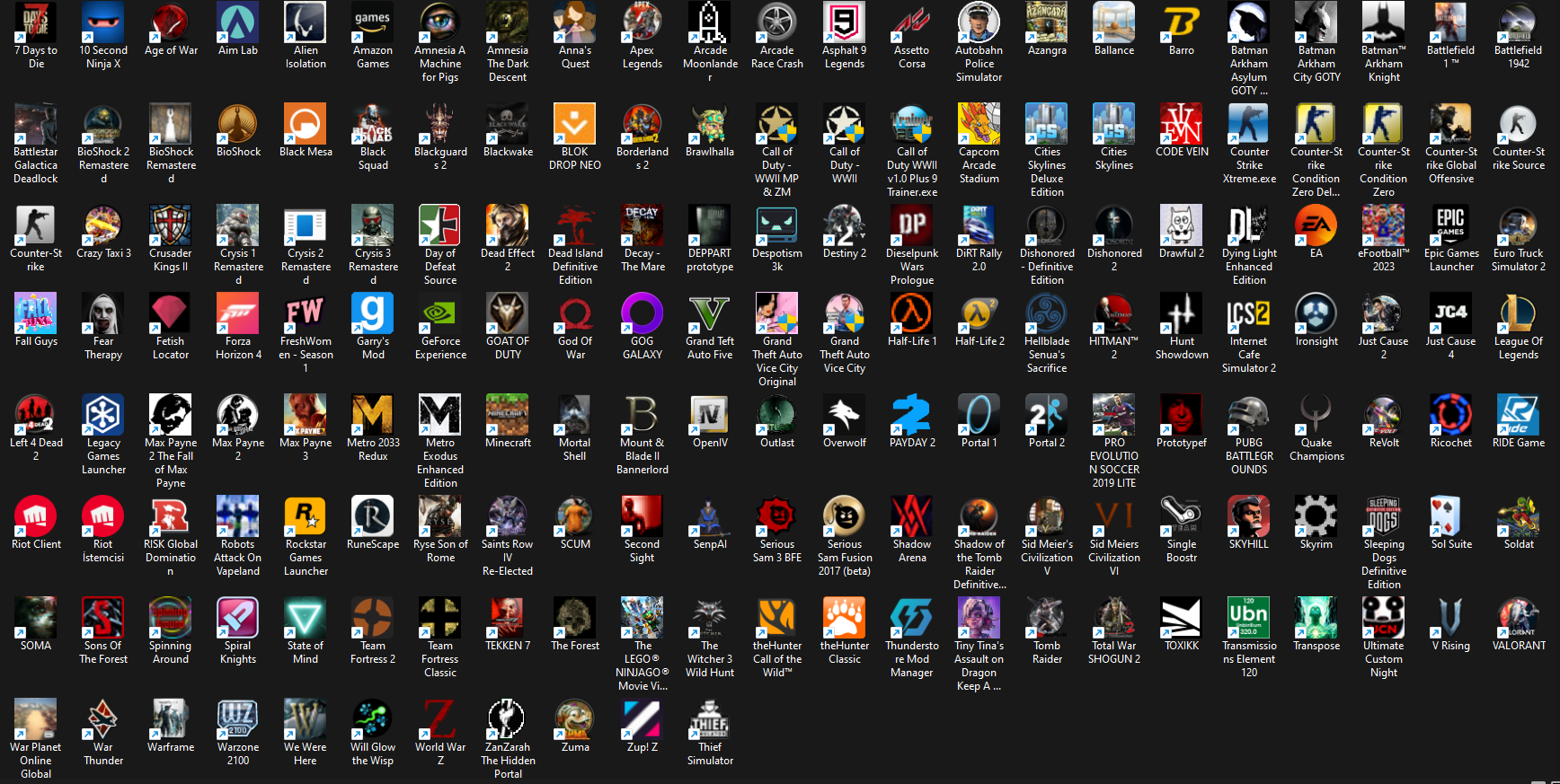Image resolution: width=1560 pixels, height=784 pixels.
Task: Launch Borderlands 2 from the desktop
Action: (x=643, y=124)
